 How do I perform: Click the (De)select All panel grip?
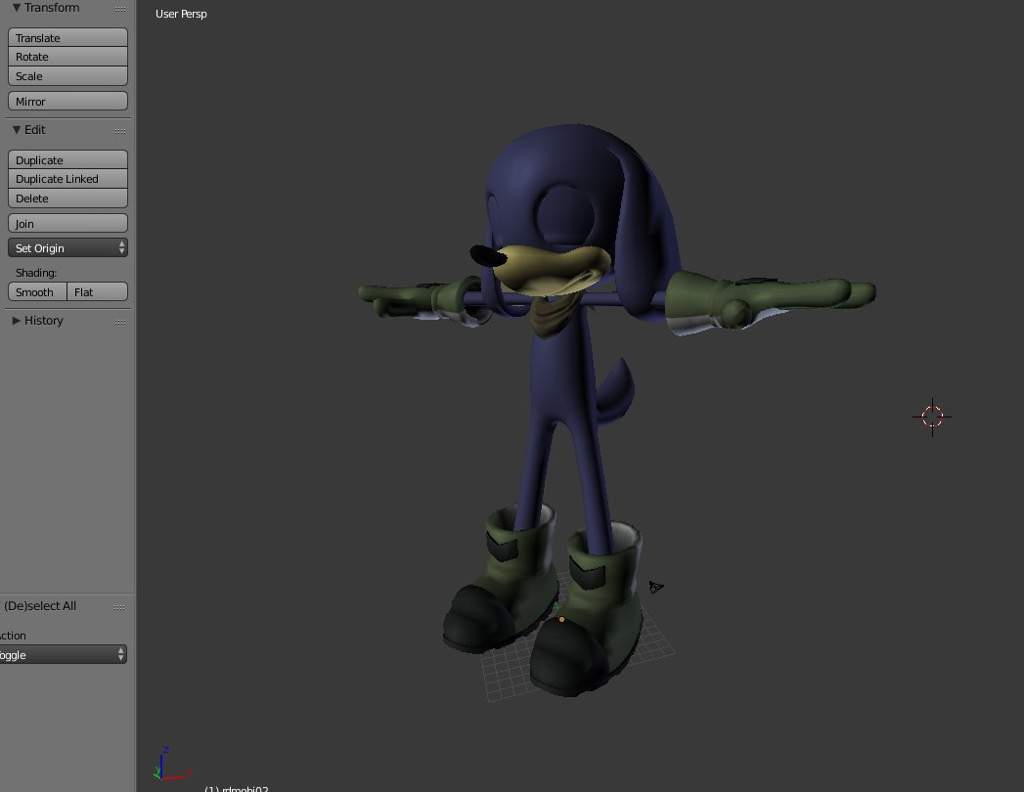pyautogui.click(x=120, y=607)
